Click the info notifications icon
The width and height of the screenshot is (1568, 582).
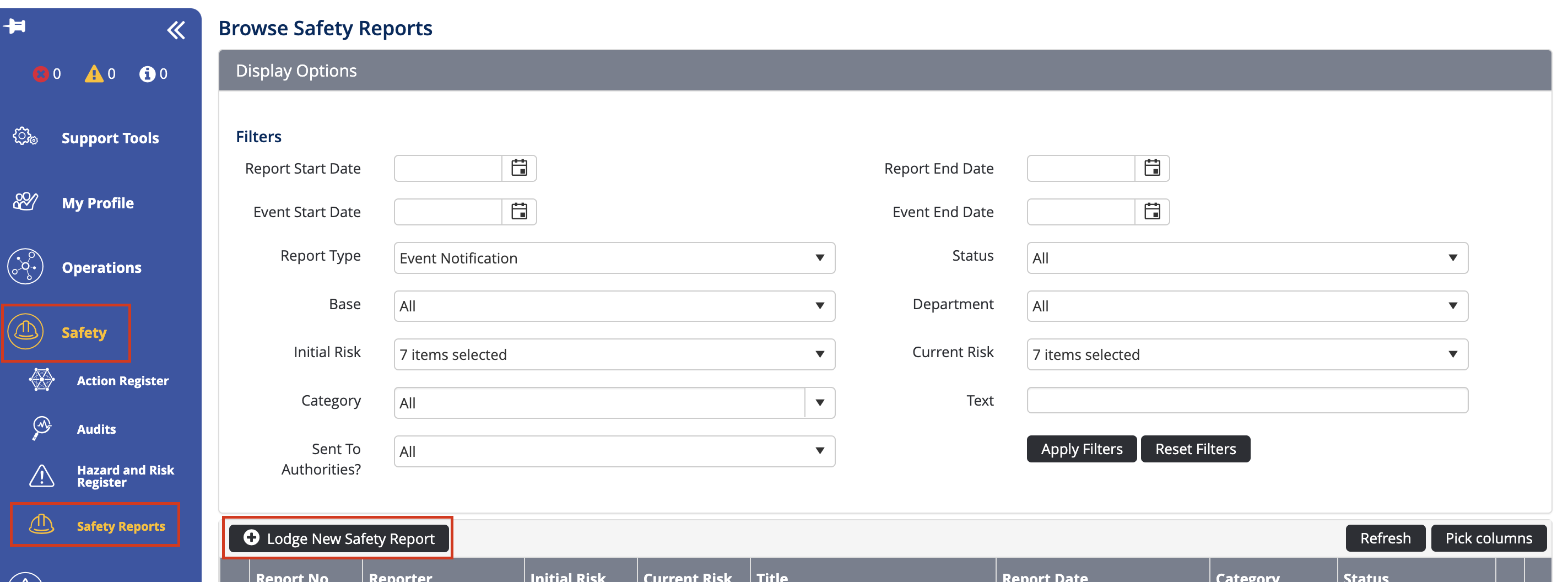(x=147, y=74)
